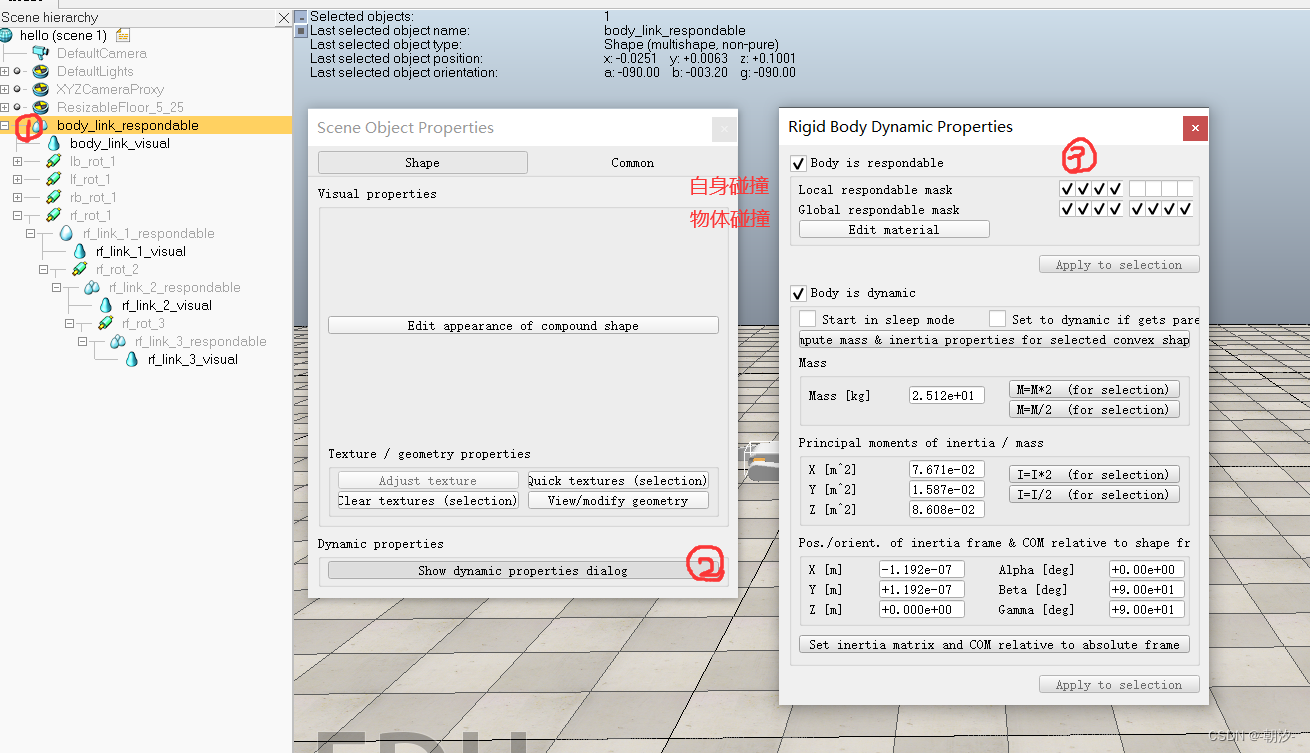The height and width of the screenshot is (753, 1310).
Task: Open the Edit material dialog
Action: [893, 229]
